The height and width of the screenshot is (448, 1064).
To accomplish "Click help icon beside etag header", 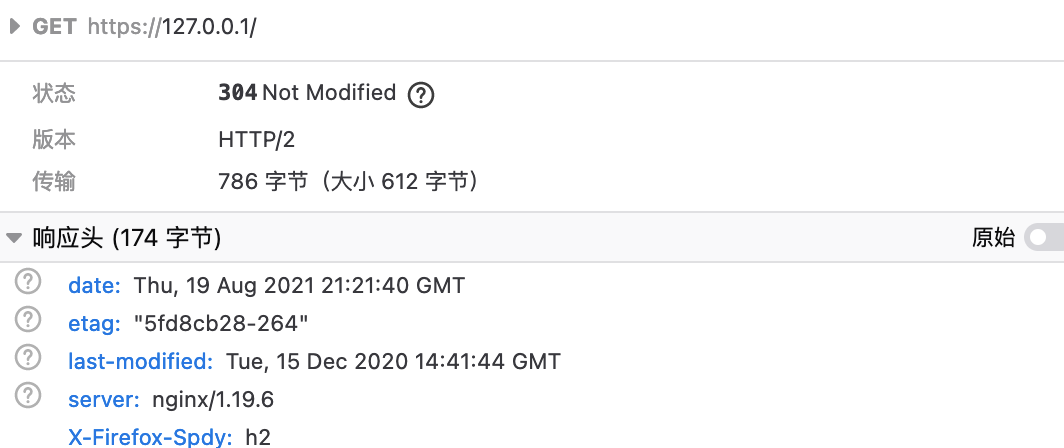I will pyautogui.click(x=28, y=319).
